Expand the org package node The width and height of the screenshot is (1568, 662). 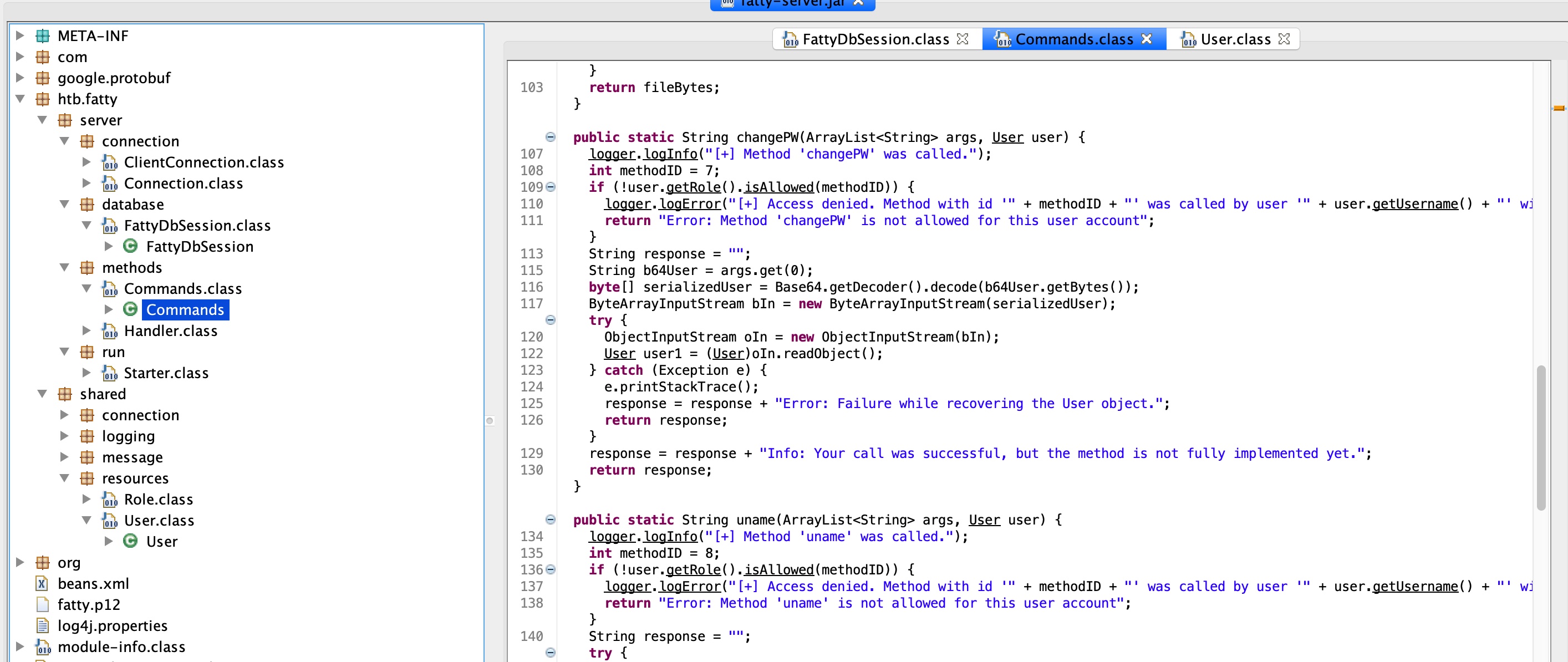click(x=20, y=562)
